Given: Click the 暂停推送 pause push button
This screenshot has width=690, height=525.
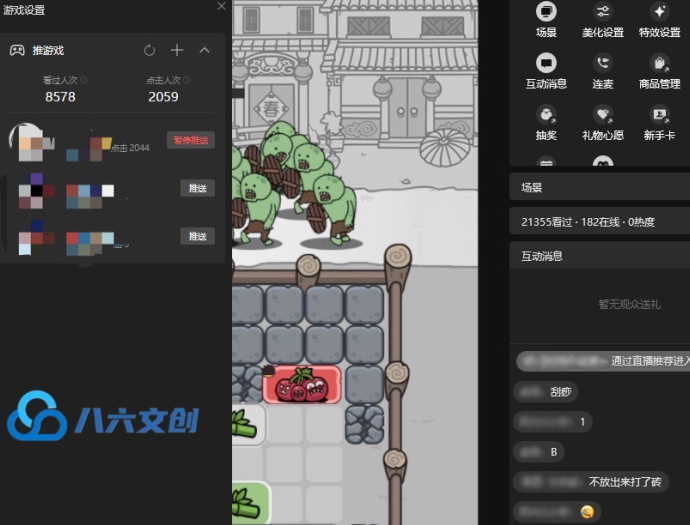Looking at the screenshot, I should click(191, 140).
